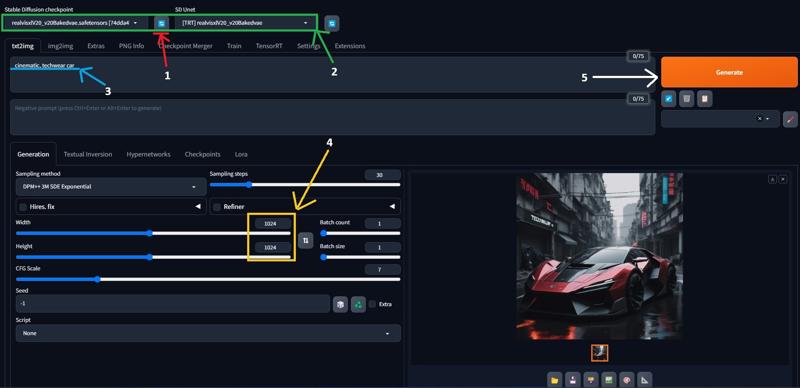Screen dimensions: 800x388
Task: Click the download icon above the preview
Action: (773, 179)
